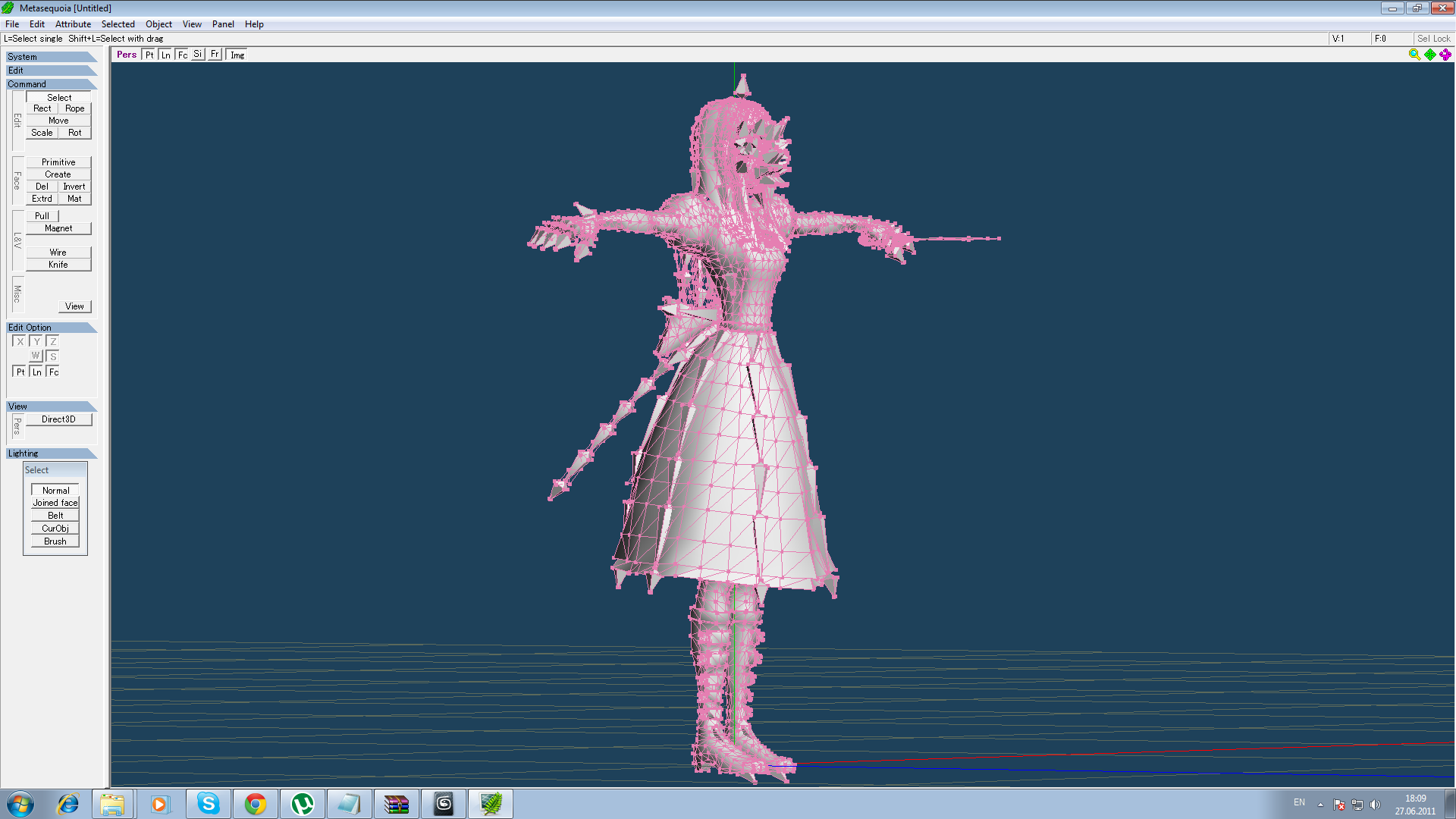This screenshot has width=1456, height=819.
Task: Select the Wire tool
Action: pyautogui.click(x=58, y=252)
